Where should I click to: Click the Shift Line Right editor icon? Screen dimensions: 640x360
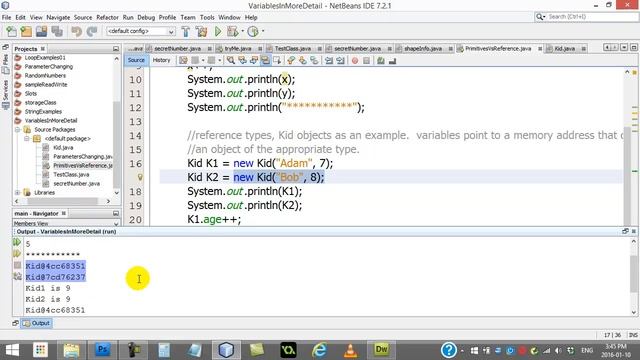point(340,60)
